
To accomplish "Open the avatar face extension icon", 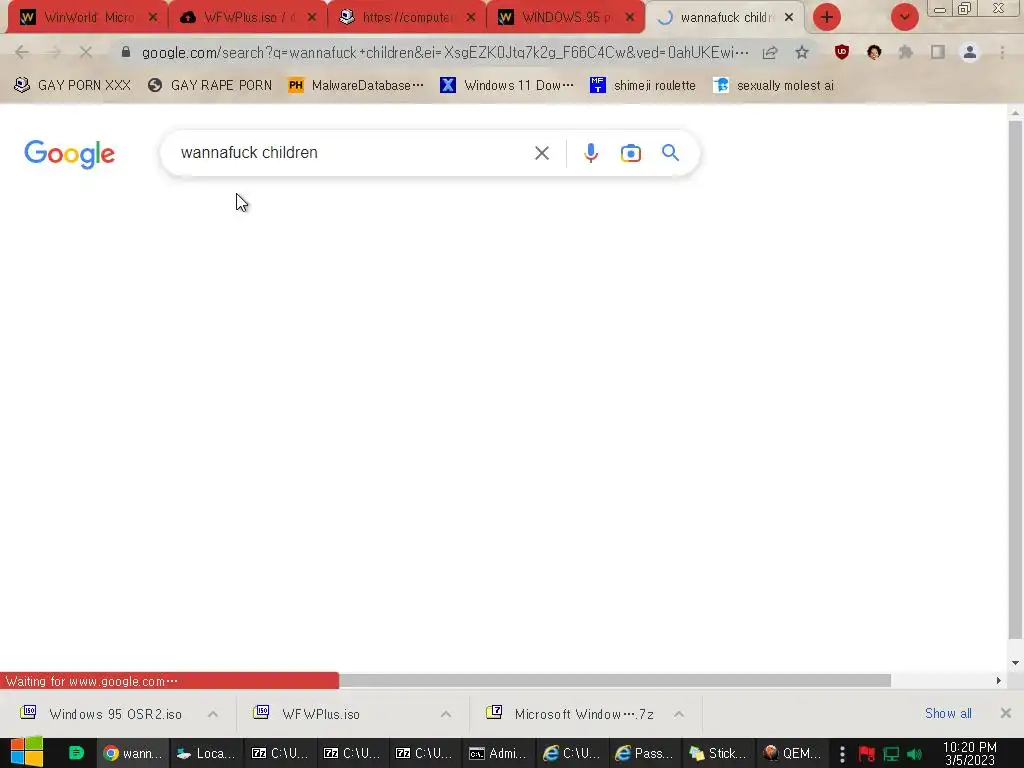I will (x=874, y=52).
